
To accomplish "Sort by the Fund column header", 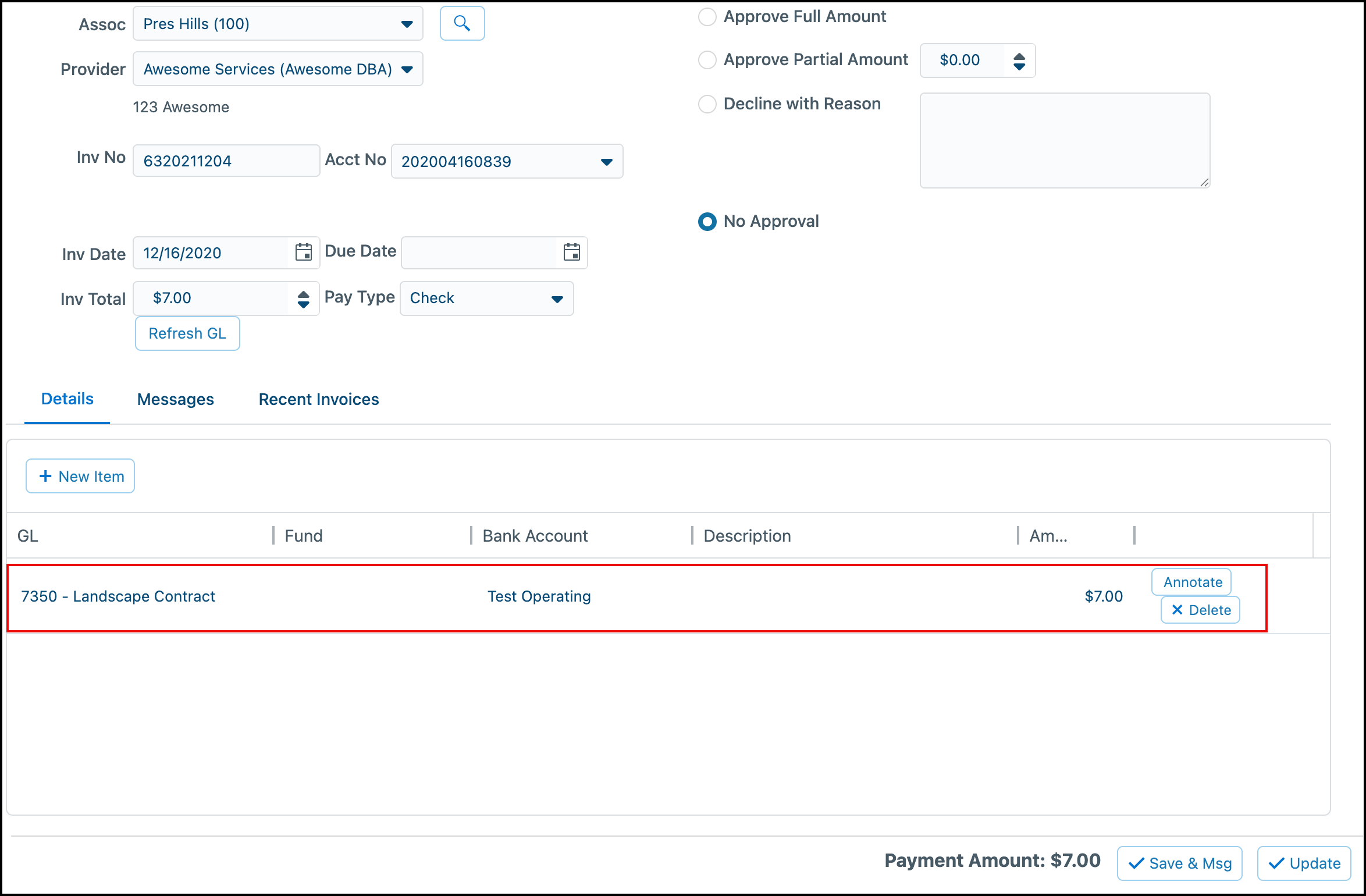I will (372, 535).
